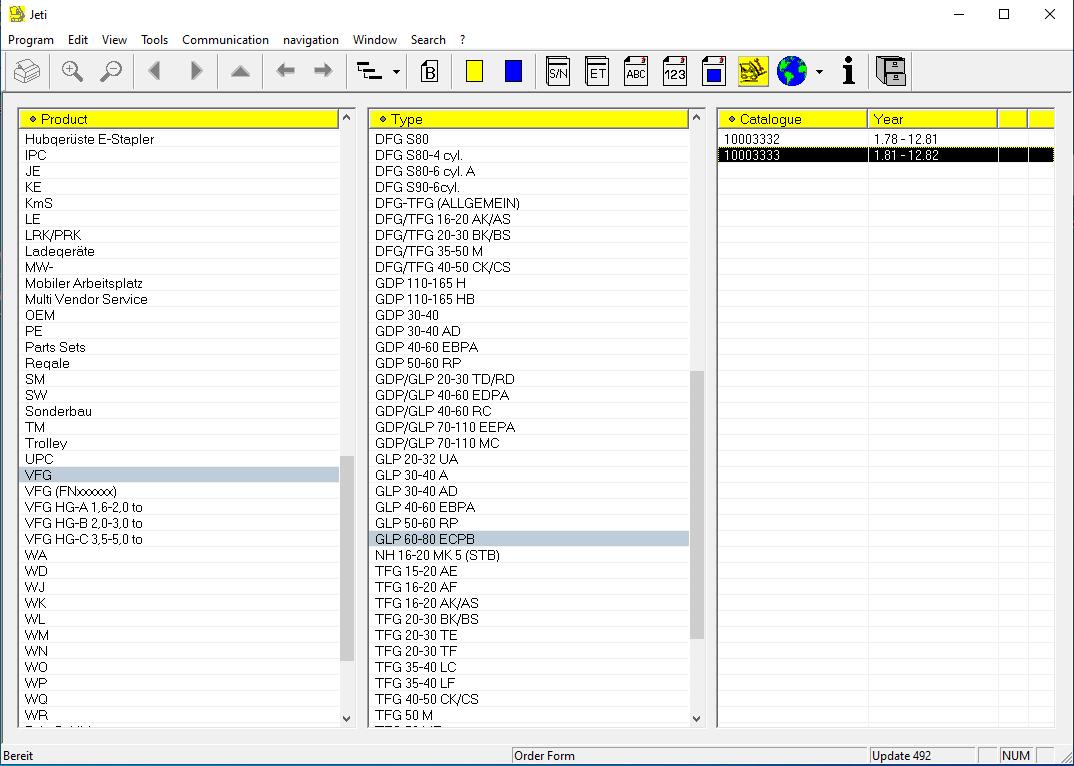Select DFG-TFG (ALLGEMEIN) type
The width and height of the screenshot is (1074, 766).
click(529, 203)
